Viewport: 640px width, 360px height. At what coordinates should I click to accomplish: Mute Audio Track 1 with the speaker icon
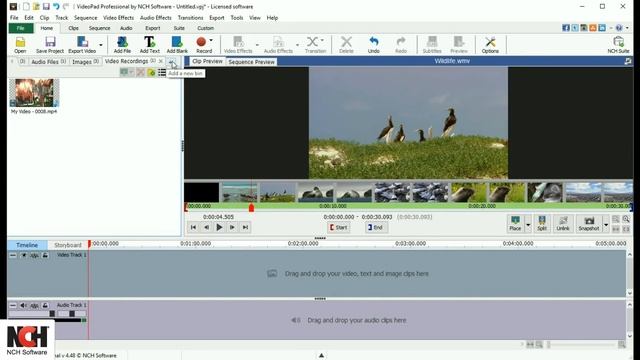click(x=24, y=305)
